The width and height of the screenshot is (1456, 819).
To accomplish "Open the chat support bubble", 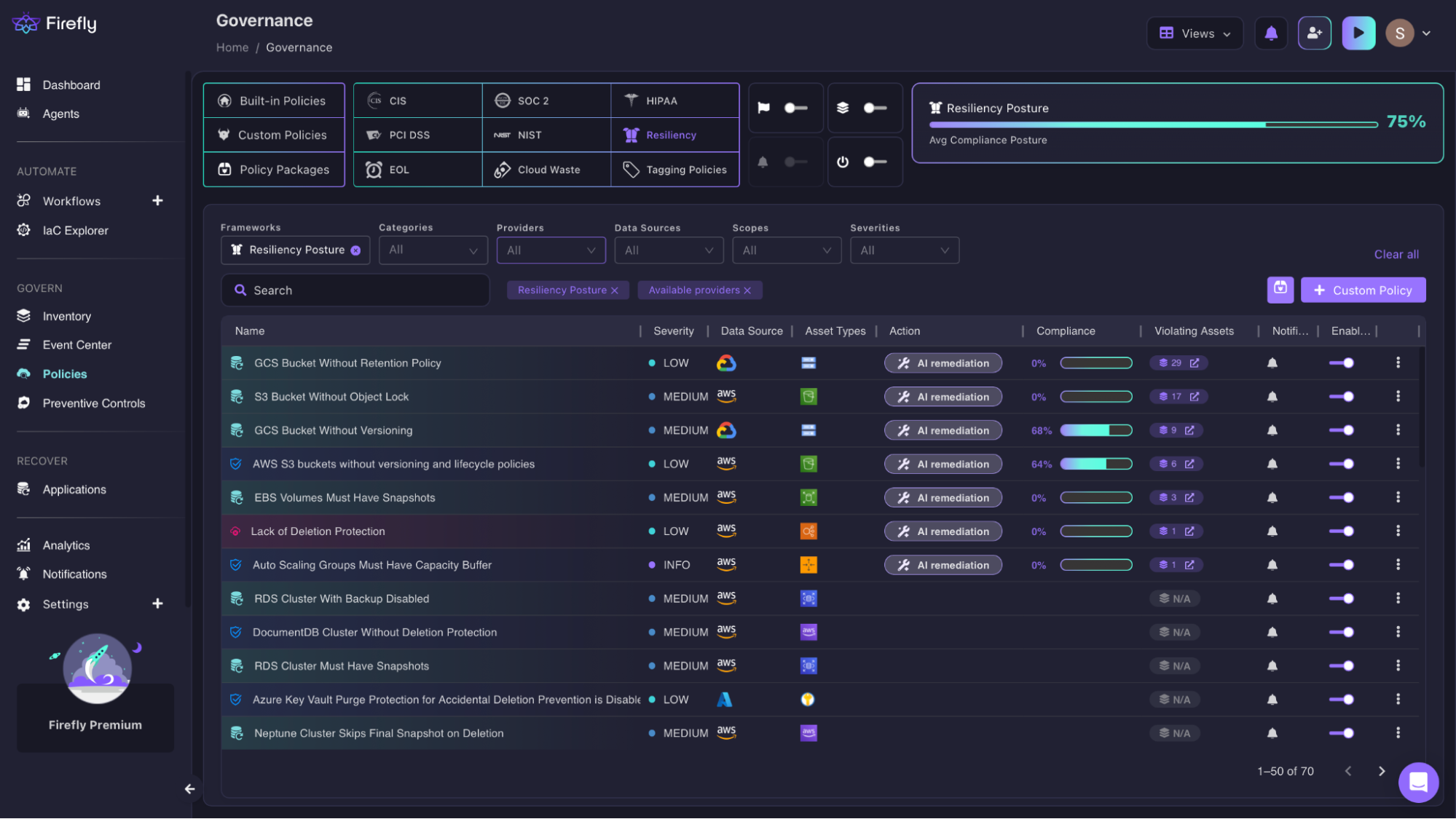I will pos(1418,783).
